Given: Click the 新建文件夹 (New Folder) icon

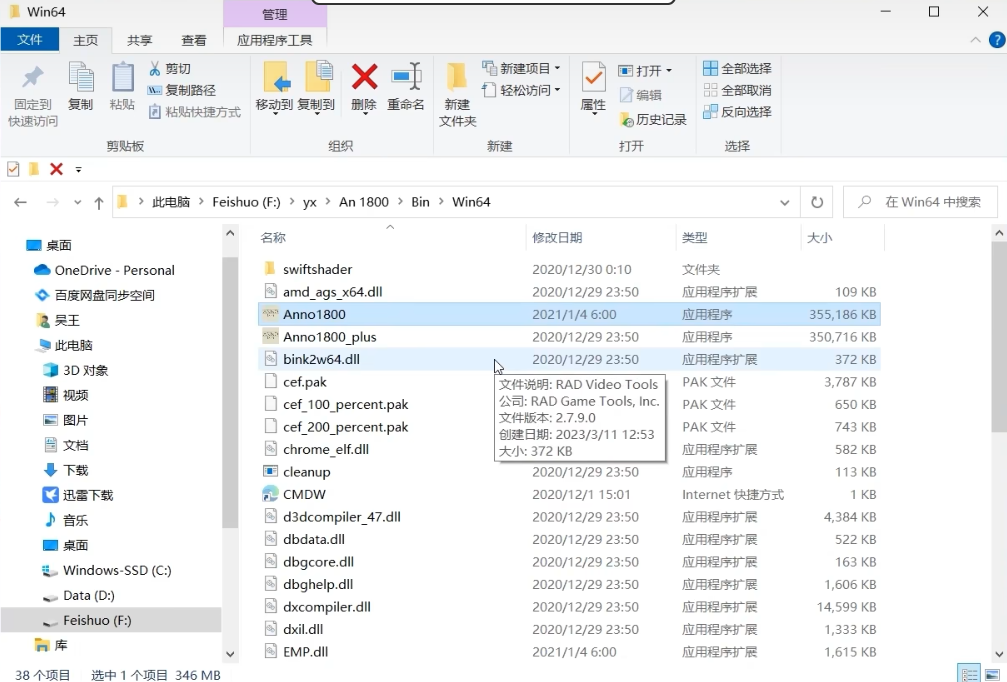Looking at the screenshot, I should pyautogui.click(x=457, y=78).
